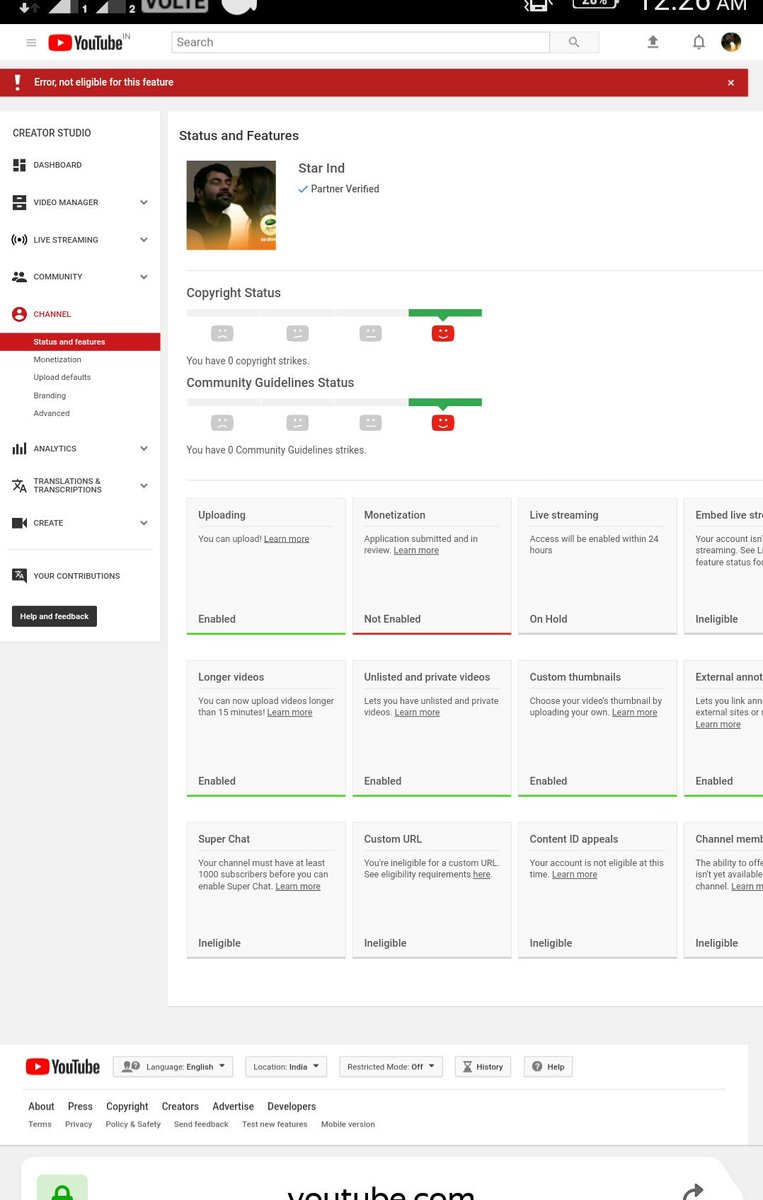Click the Live Streaming broadcast icon
763x1200 pixels.
tap(19, 240)
